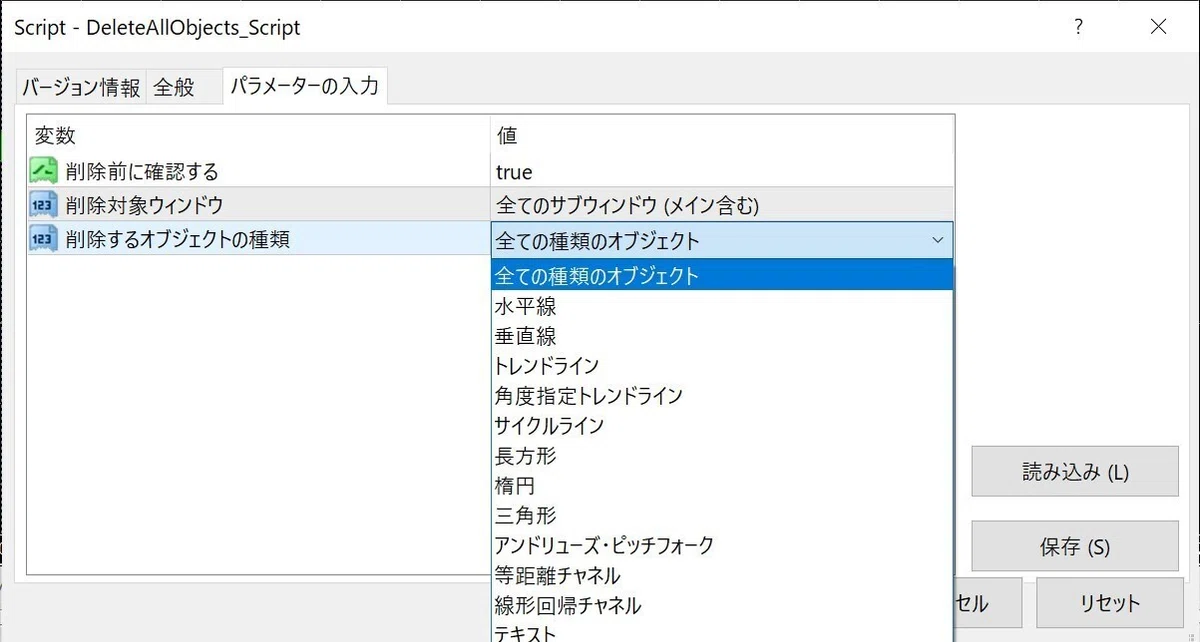
Task: Pick 長方形 in the object type list
Action: pyautogui.click(x=722, y=455)
